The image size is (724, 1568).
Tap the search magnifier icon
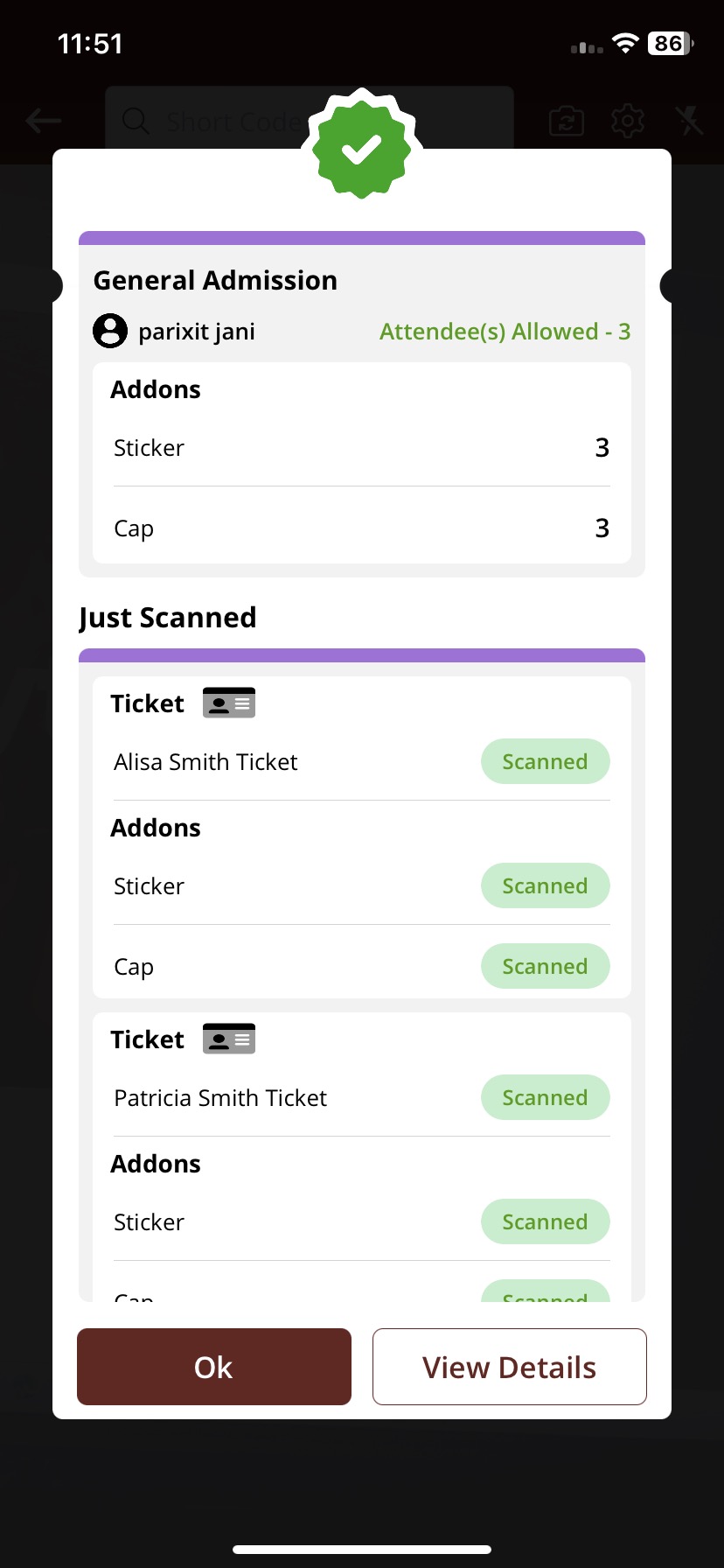pyautogui.click(x=136, y=121)
